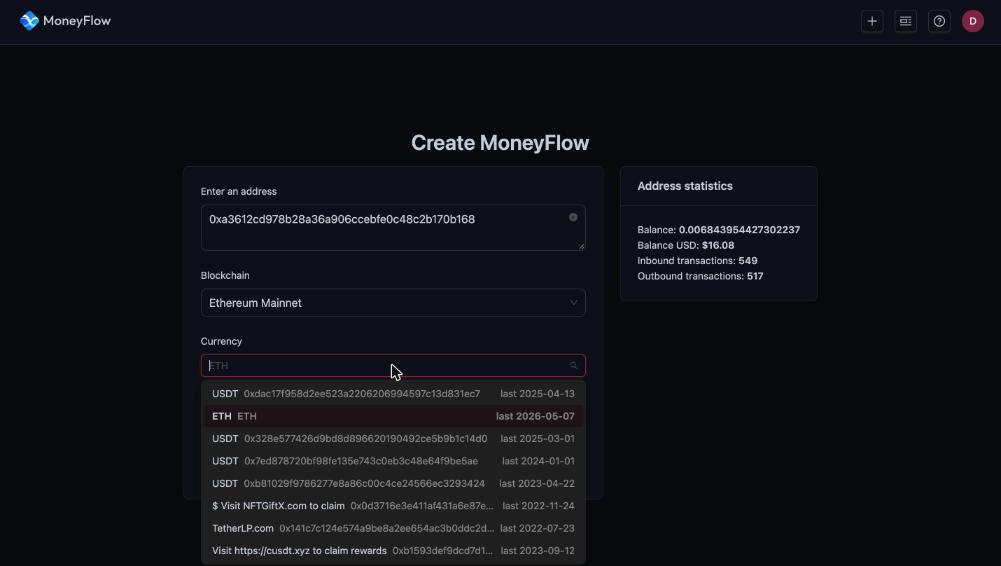
Task: Click into the address text area
Action: click(x=393, y=227)
